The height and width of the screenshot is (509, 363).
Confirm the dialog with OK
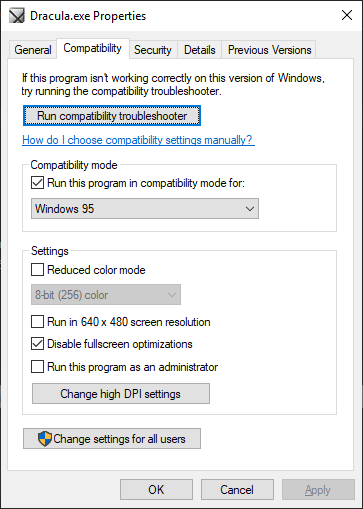tap(156, 490)
